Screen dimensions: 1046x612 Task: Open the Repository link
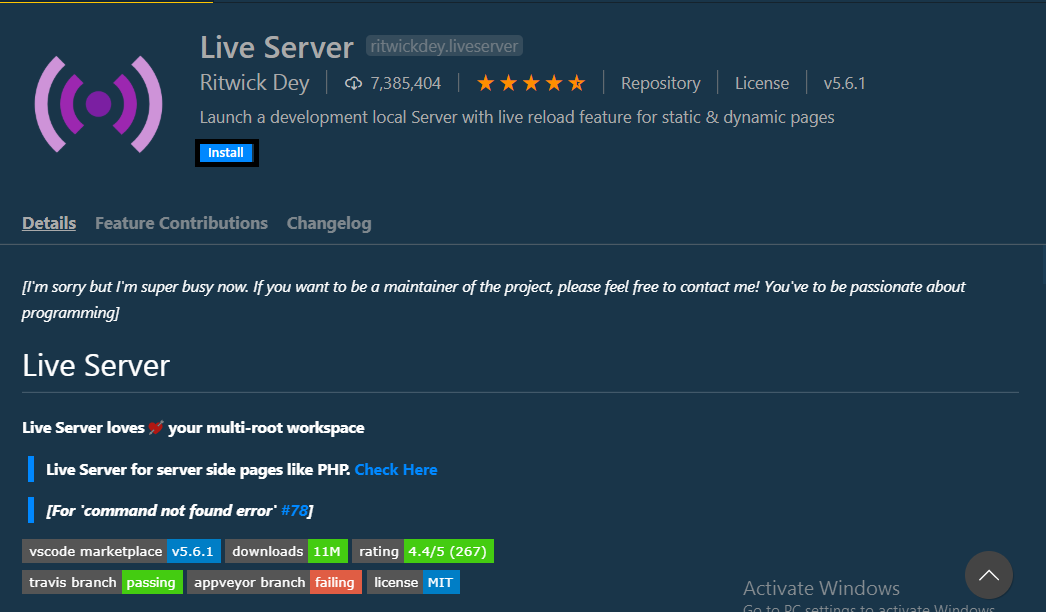click(x=660, y=83)
